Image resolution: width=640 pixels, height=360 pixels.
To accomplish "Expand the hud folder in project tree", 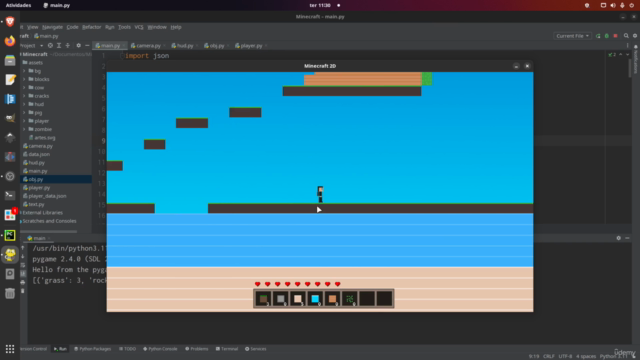I will [24, 104].
